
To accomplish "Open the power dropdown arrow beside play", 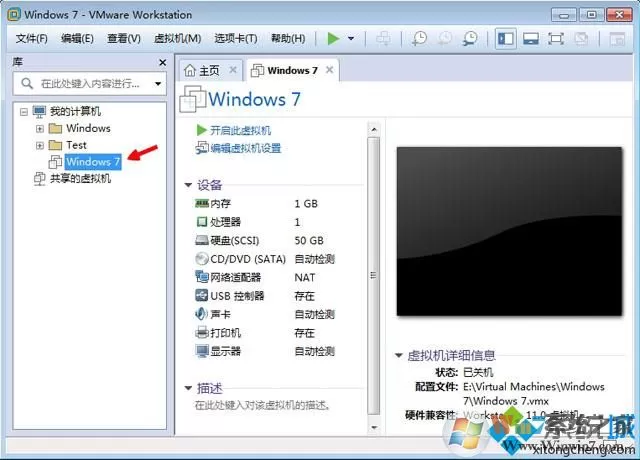I will 351,39.
